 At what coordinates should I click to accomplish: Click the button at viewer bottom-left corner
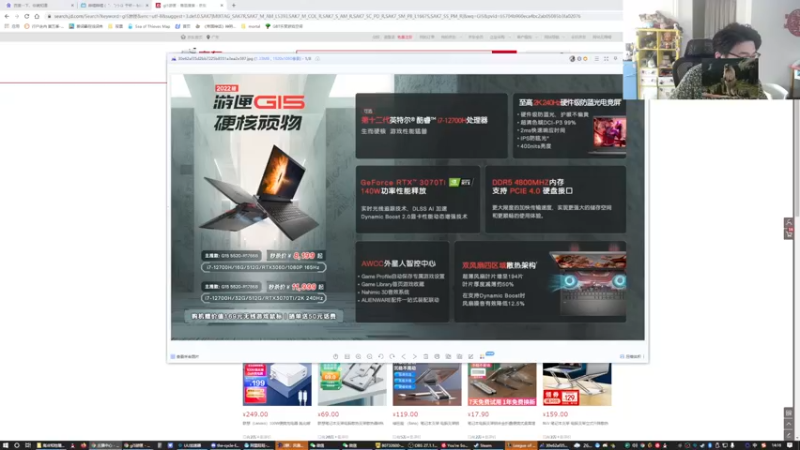point(185,357)
